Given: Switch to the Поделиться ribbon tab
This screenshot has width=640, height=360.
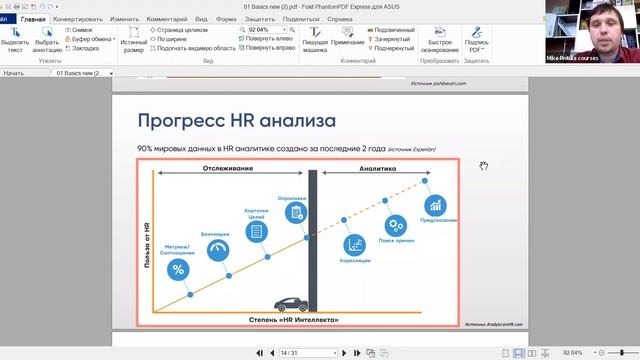Looking at the screenshot, I should click(x=301, y=19).
